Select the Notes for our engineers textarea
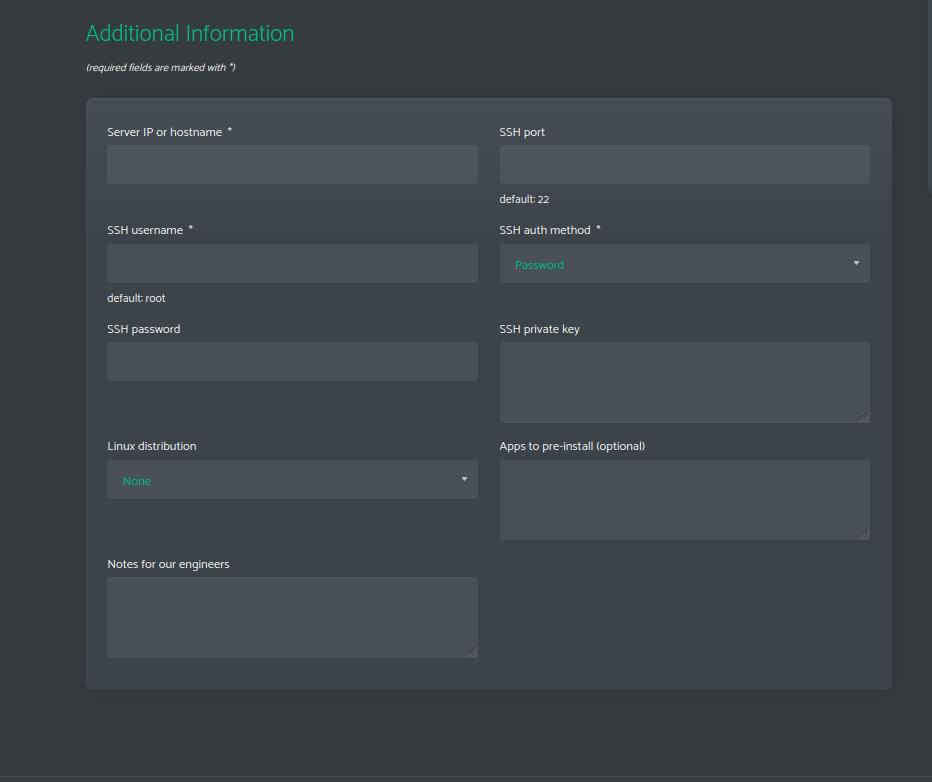Screen dimensions: 932x782 coord(292,617)
